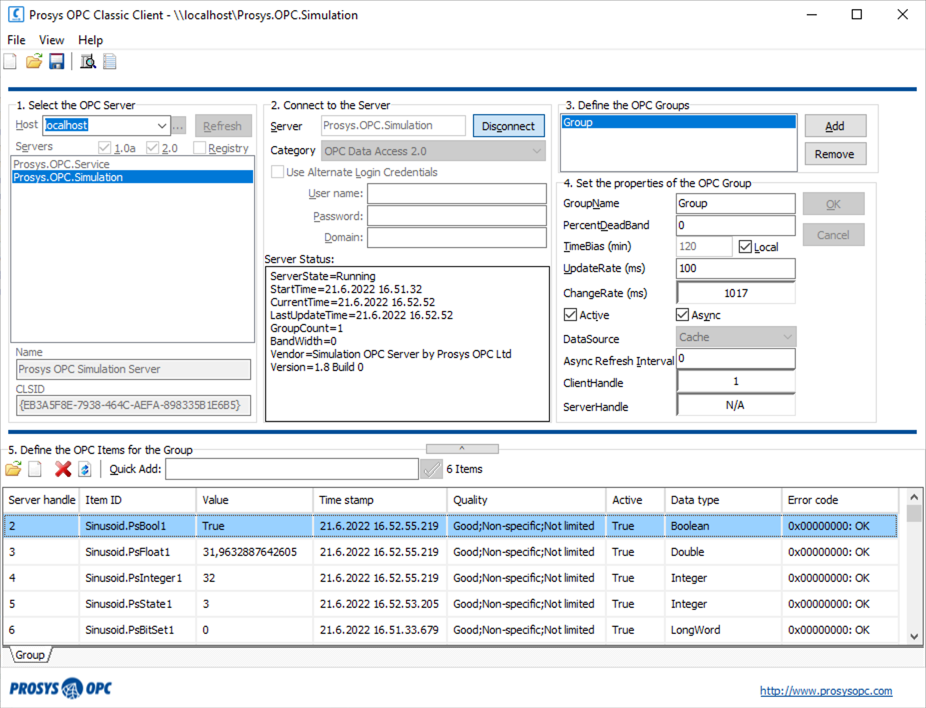Click the PercentDeadBand input field

(x=736, y=225)
